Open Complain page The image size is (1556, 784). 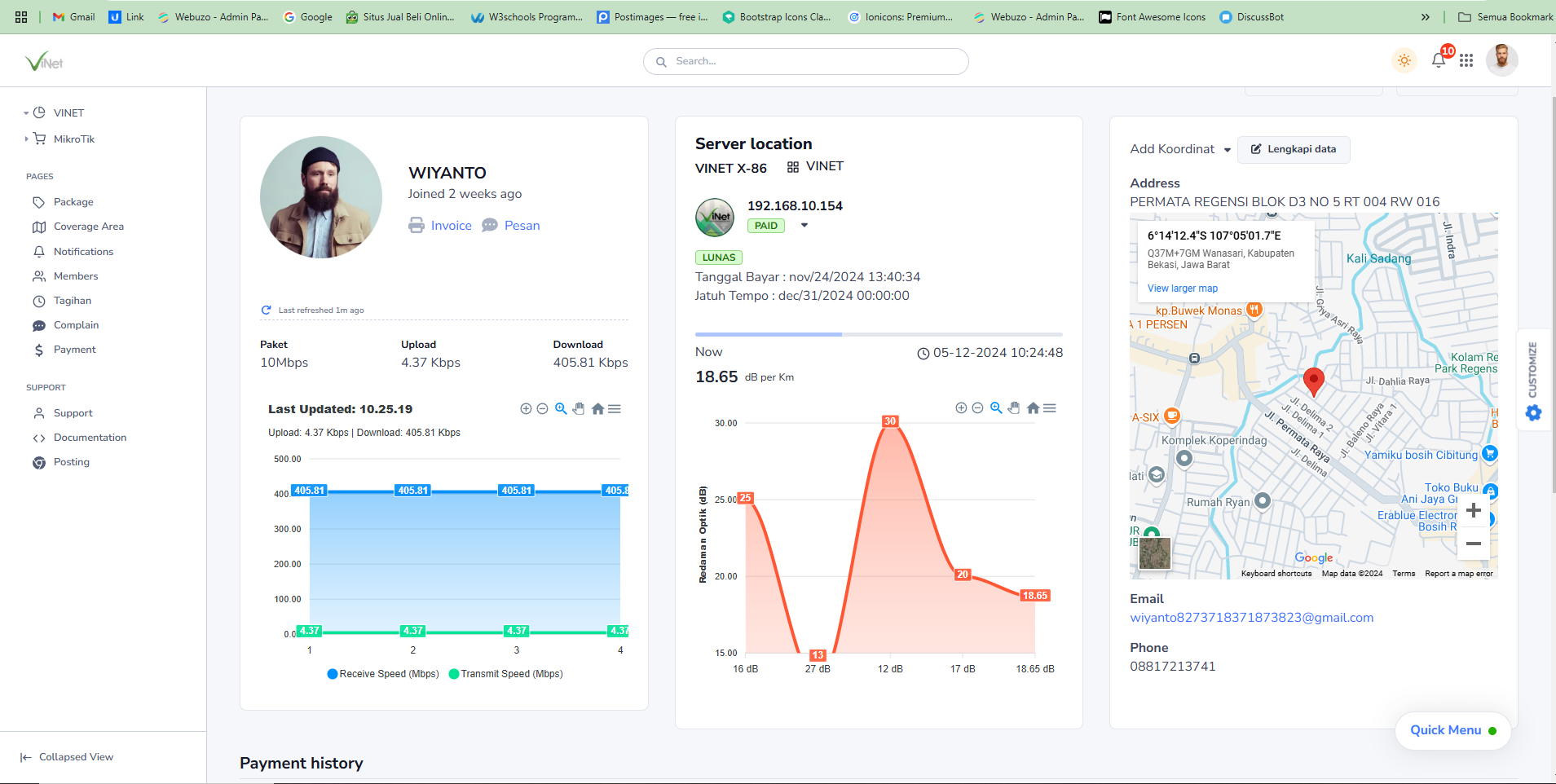(x=76, y=325)
